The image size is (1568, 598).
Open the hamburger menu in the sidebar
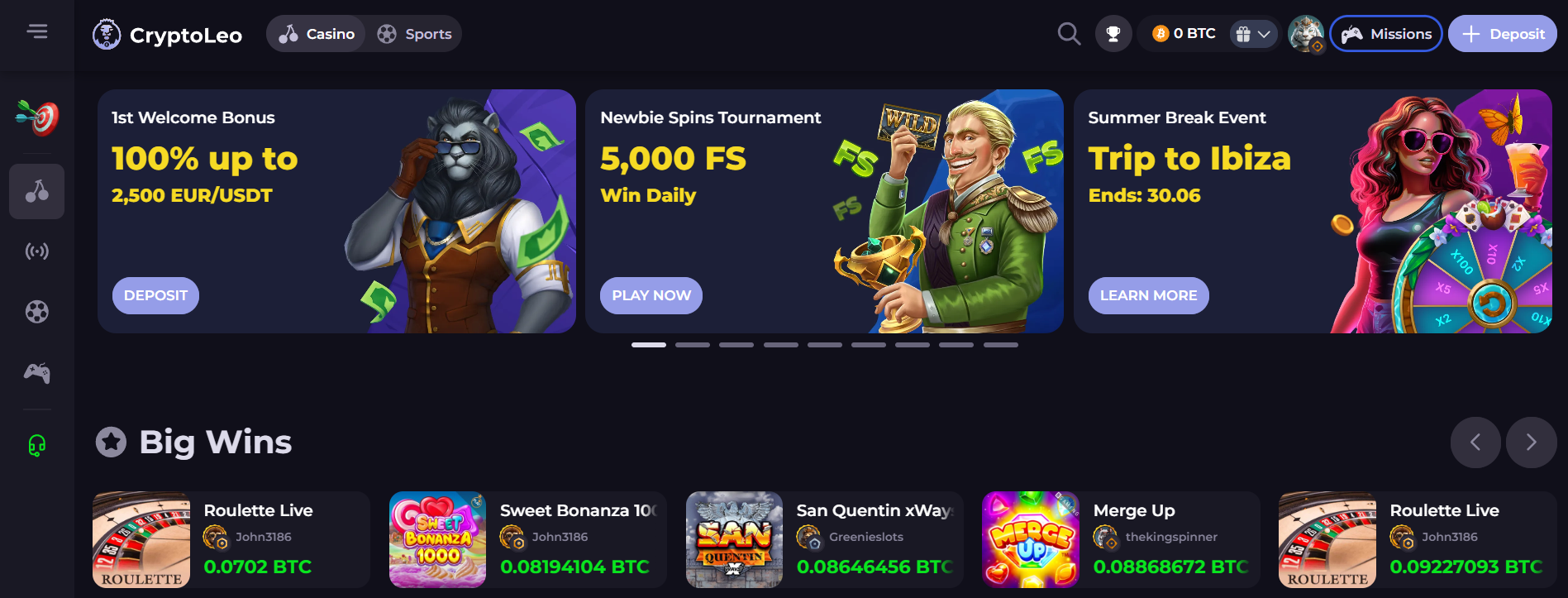coord(37,31)
